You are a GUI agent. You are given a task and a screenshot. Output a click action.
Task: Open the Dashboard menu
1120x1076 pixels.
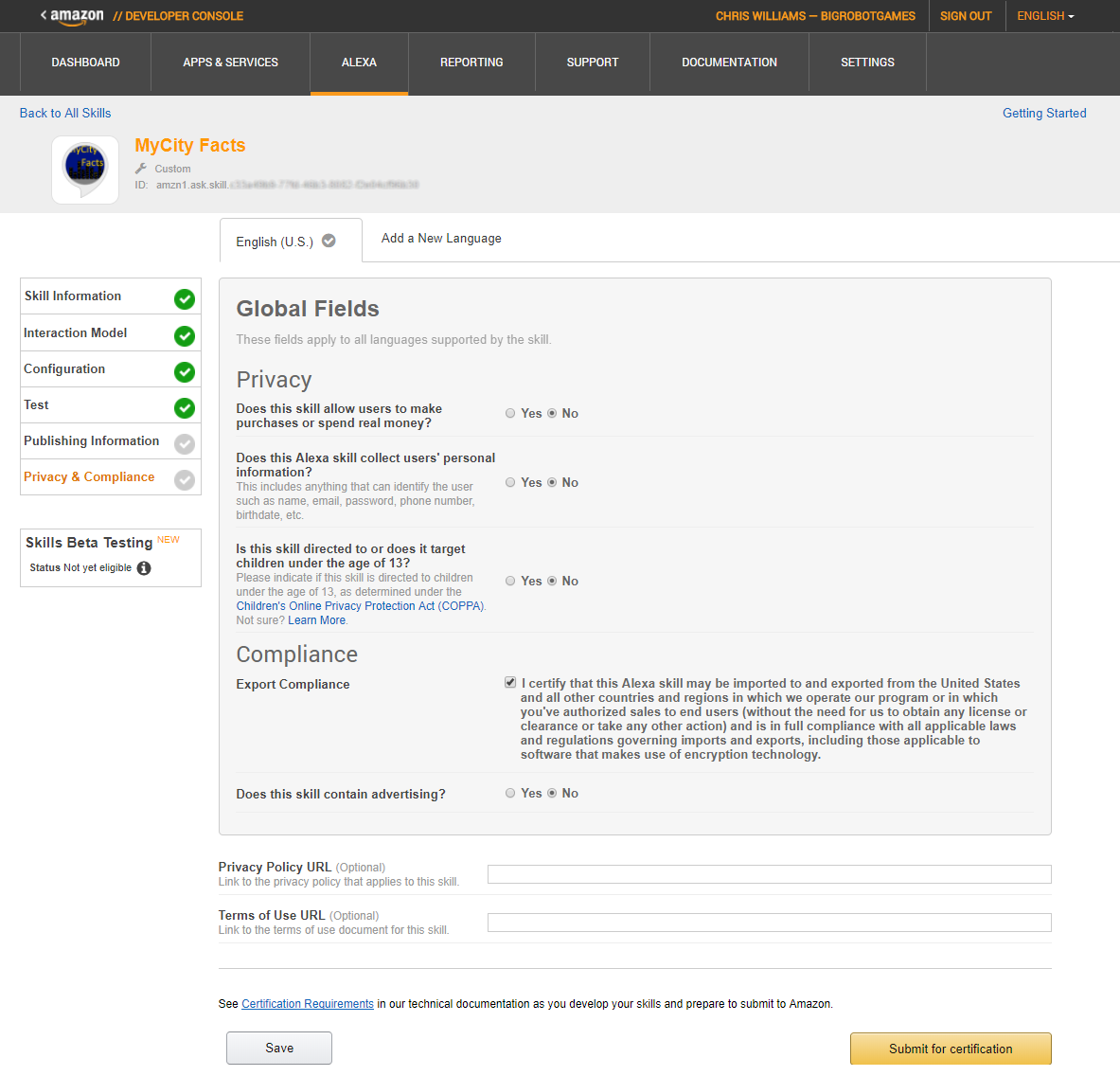(x=86, y=63)
